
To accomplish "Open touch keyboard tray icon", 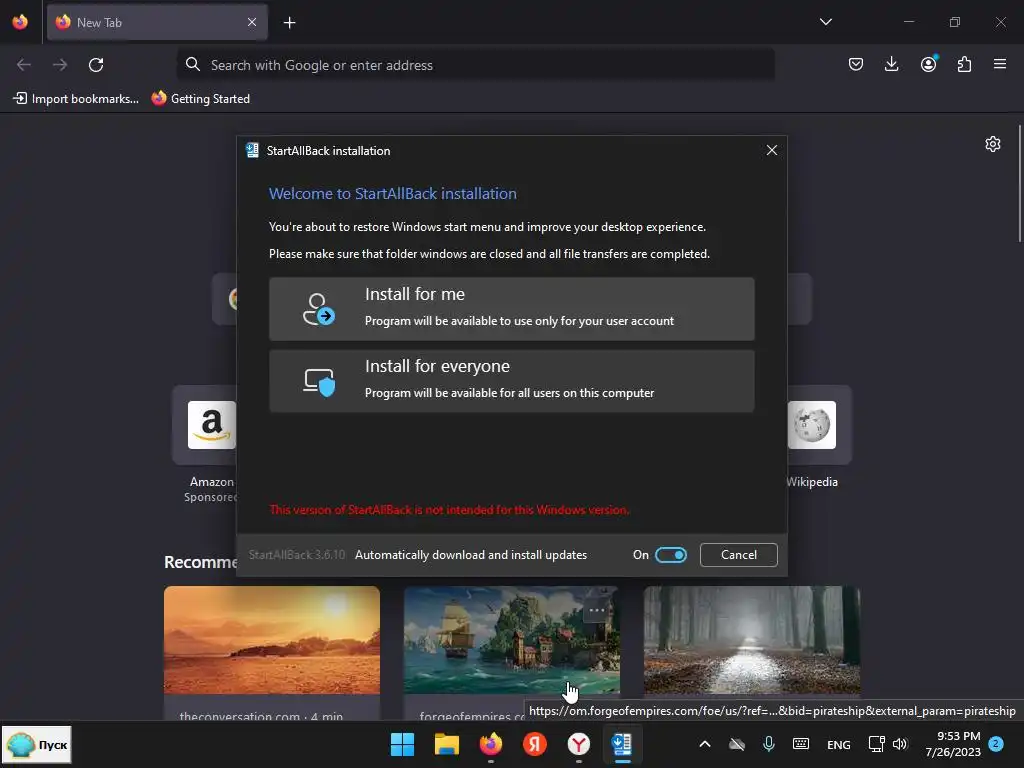I will pos(801,744).
